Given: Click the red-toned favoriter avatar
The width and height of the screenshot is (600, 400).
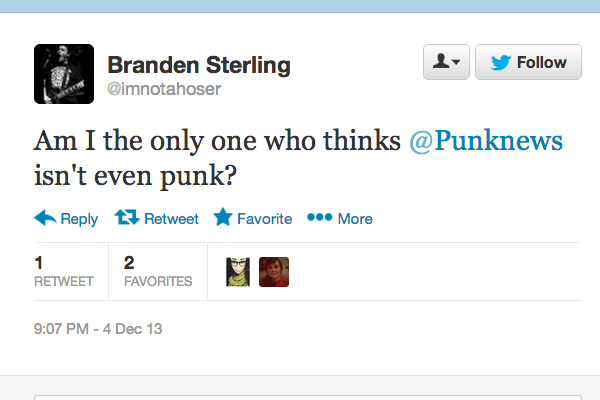Looking at the screenshot, I should click(x=273, y=272).
